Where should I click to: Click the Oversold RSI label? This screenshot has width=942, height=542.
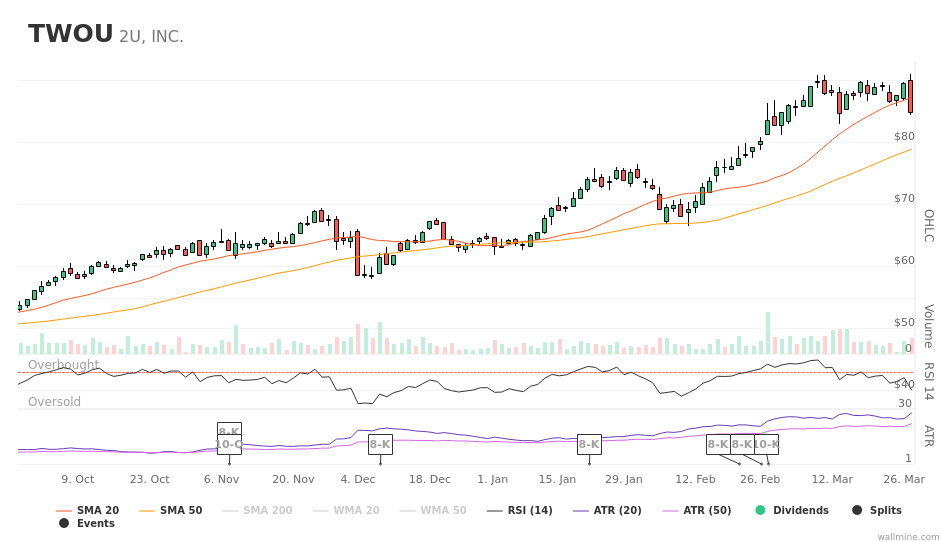(54, 401)
